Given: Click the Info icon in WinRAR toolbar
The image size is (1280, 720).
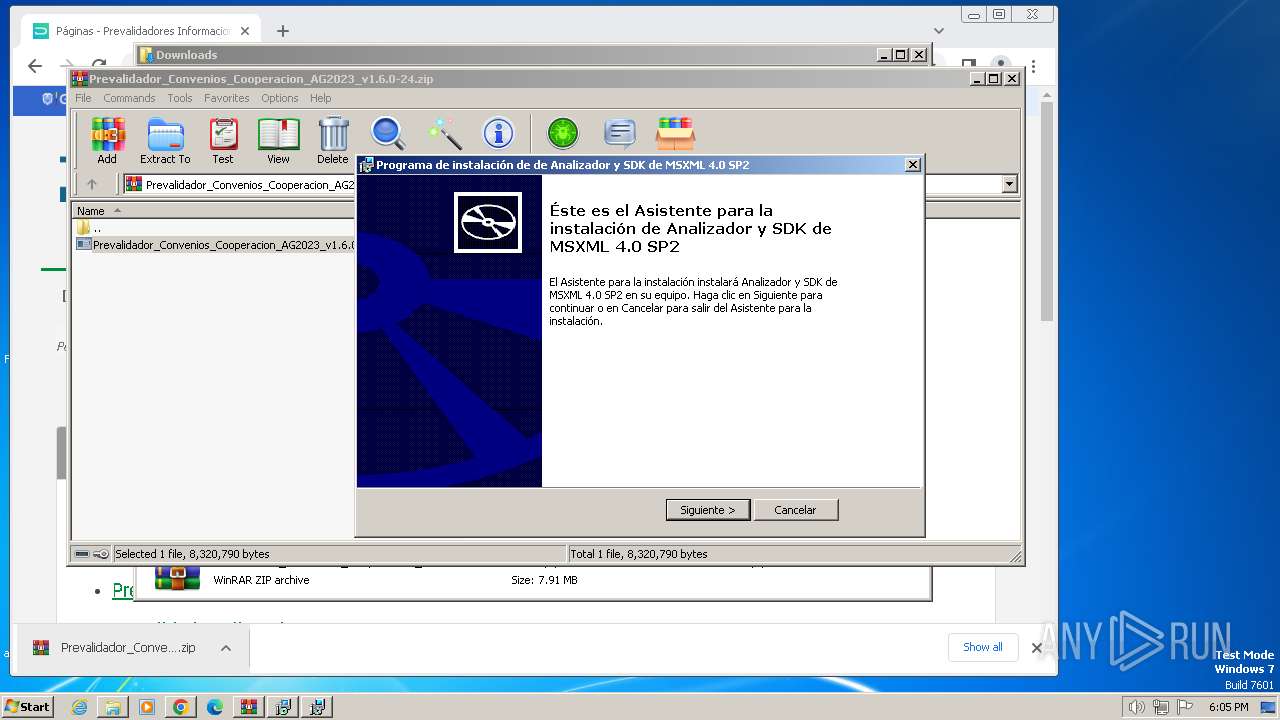Looking at the screenshot, I should pos(498,133).
